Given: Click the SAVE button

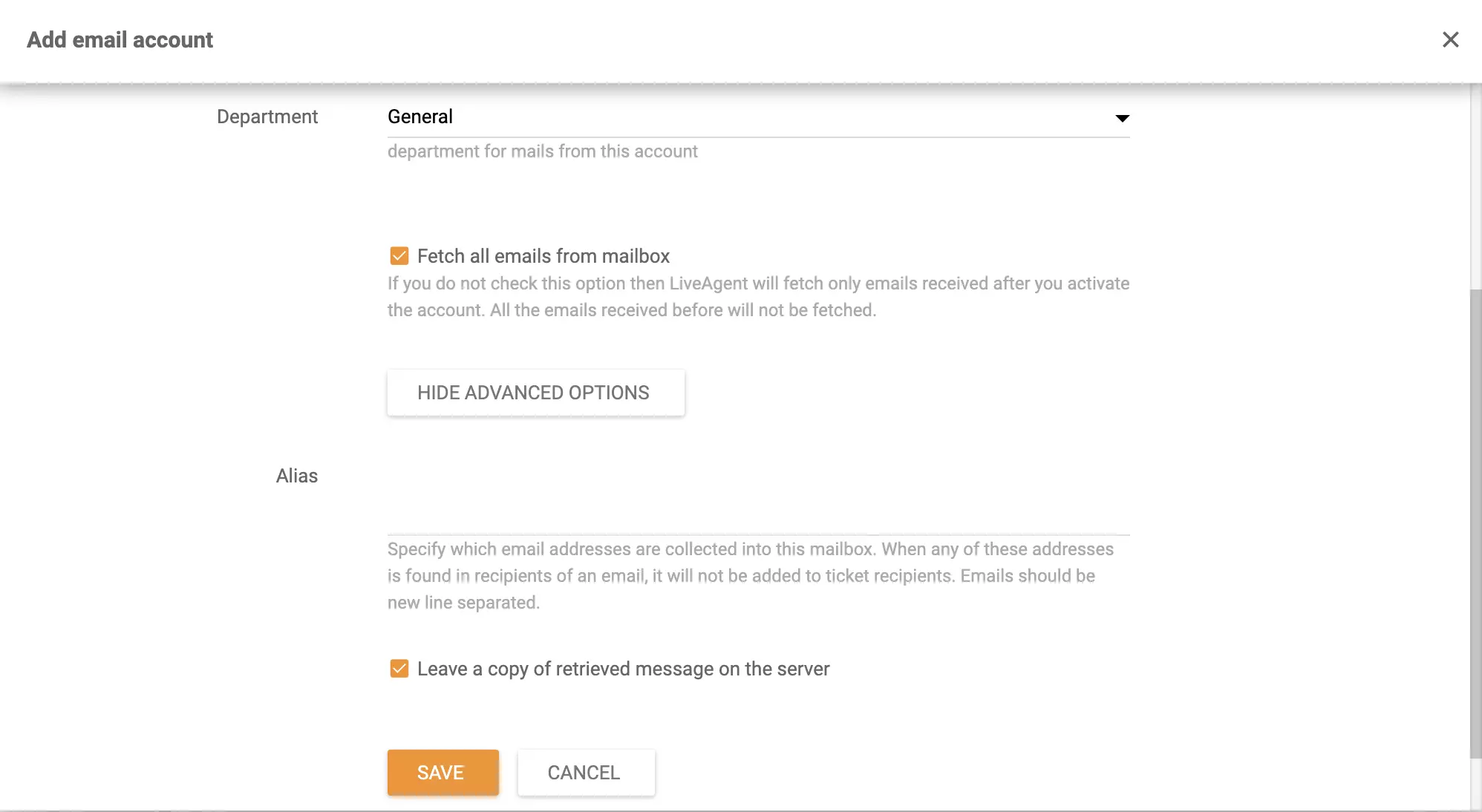Looking at the screenshot, I should coord(443,773).
